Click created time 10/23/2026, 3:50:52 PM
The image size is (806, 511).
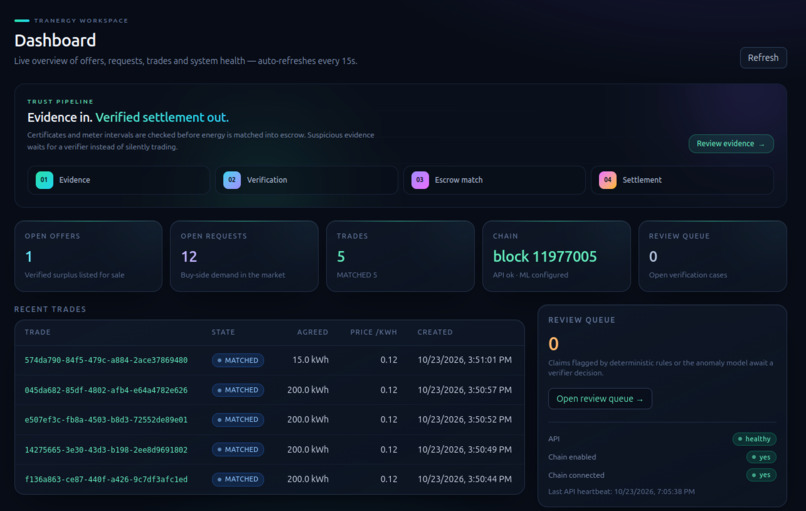click(465, 419)
